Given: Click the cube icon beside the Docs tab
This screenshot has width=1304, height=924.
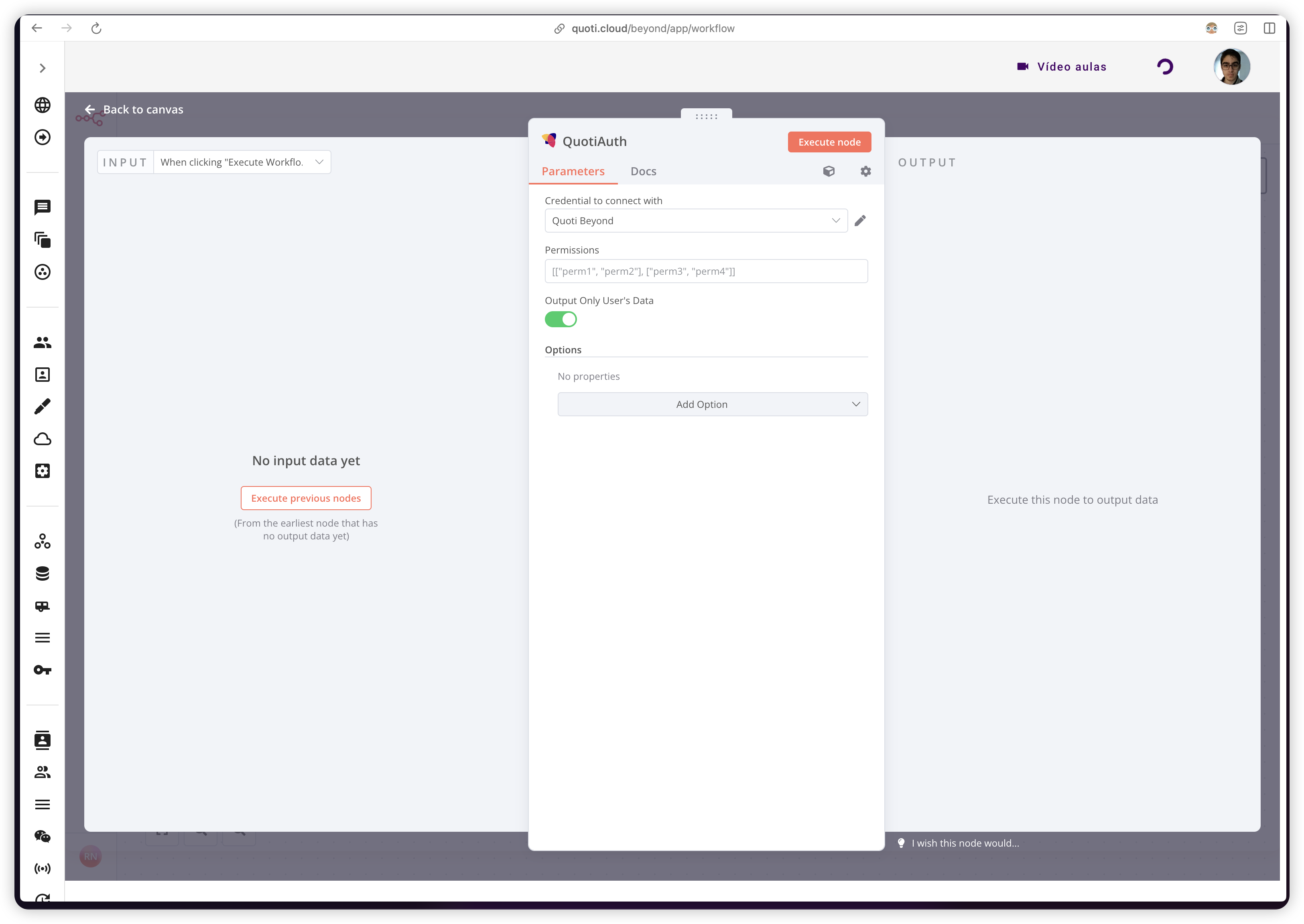Looking at the screenshot, I should tap(829, 171).
